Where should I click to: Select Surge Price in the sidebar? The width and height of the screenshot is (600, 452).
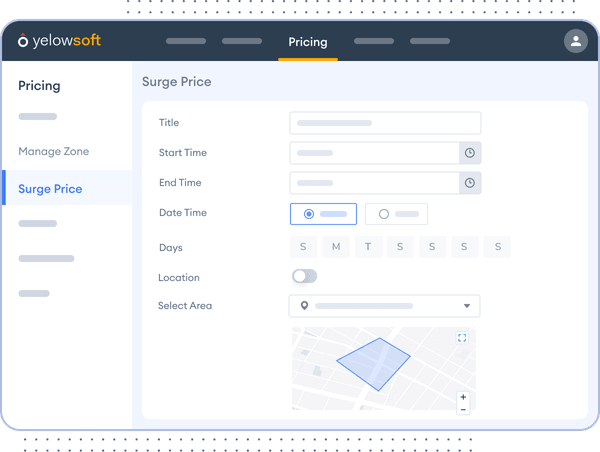click(x=50, y=189)
